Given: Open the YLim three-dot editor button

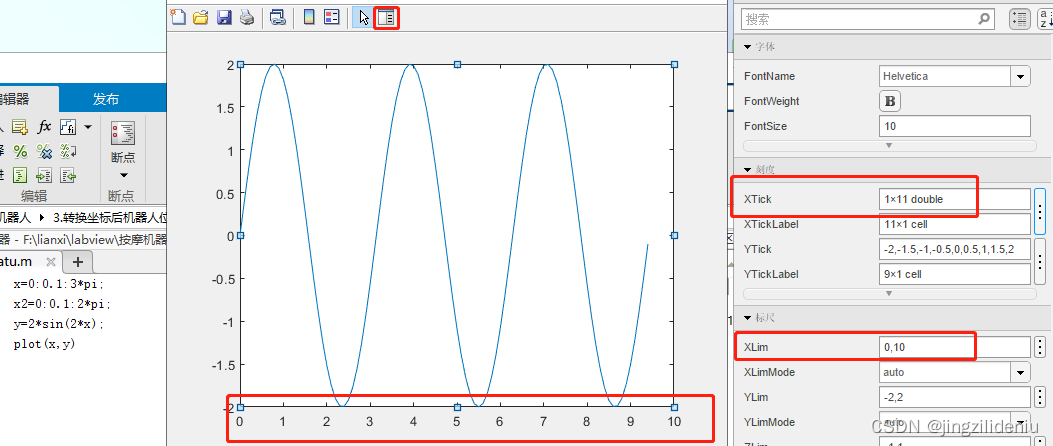Looking at the screenshot, I should pos(1040,397).
